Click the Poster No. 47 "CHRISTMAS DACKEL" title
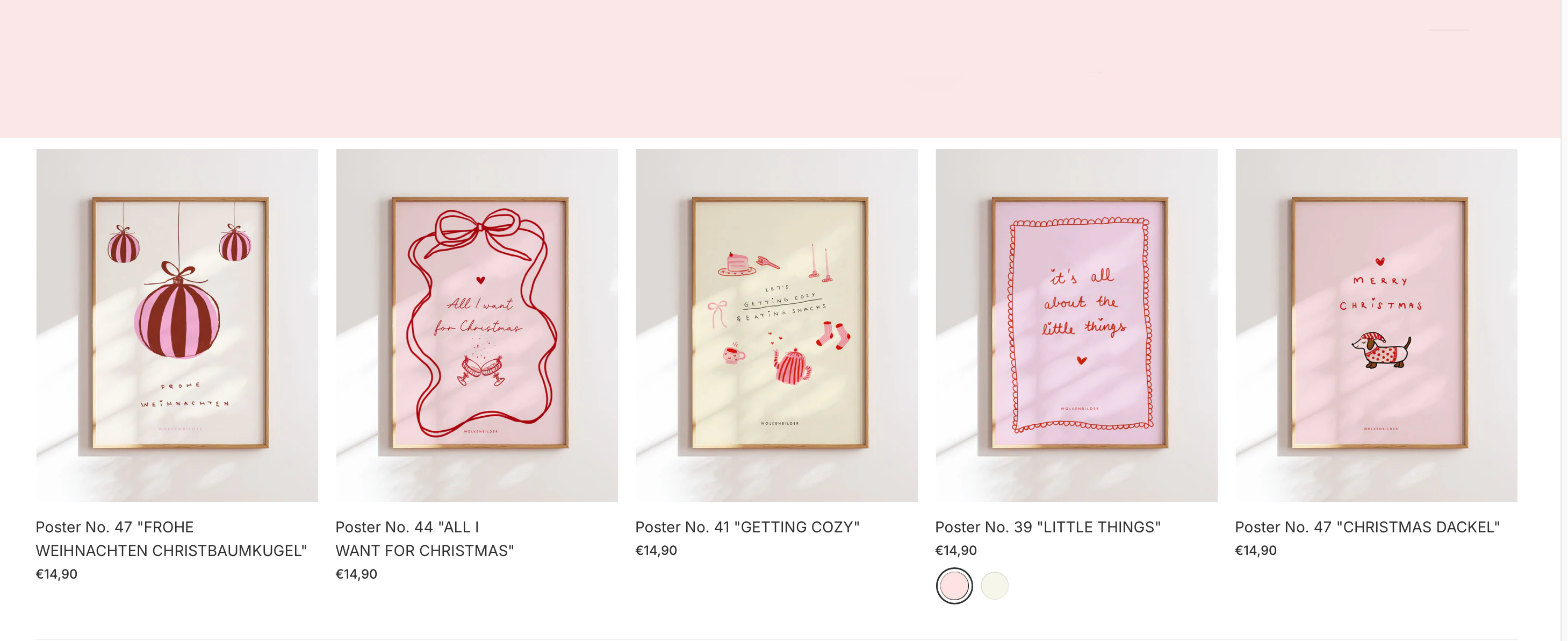 [x=1367, y=527]
